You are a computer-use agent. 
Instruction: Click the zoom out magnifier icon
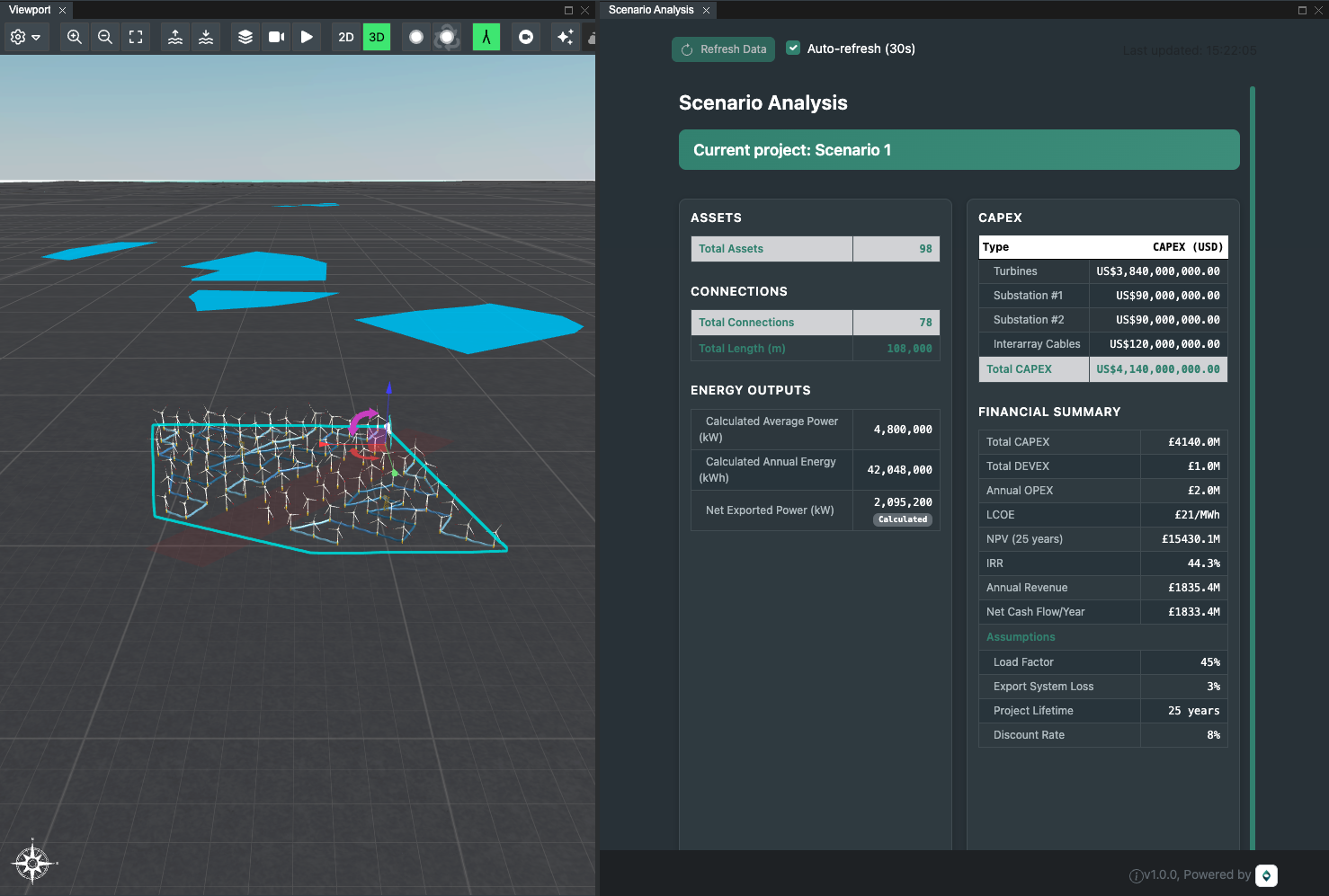tap(105, 37)
